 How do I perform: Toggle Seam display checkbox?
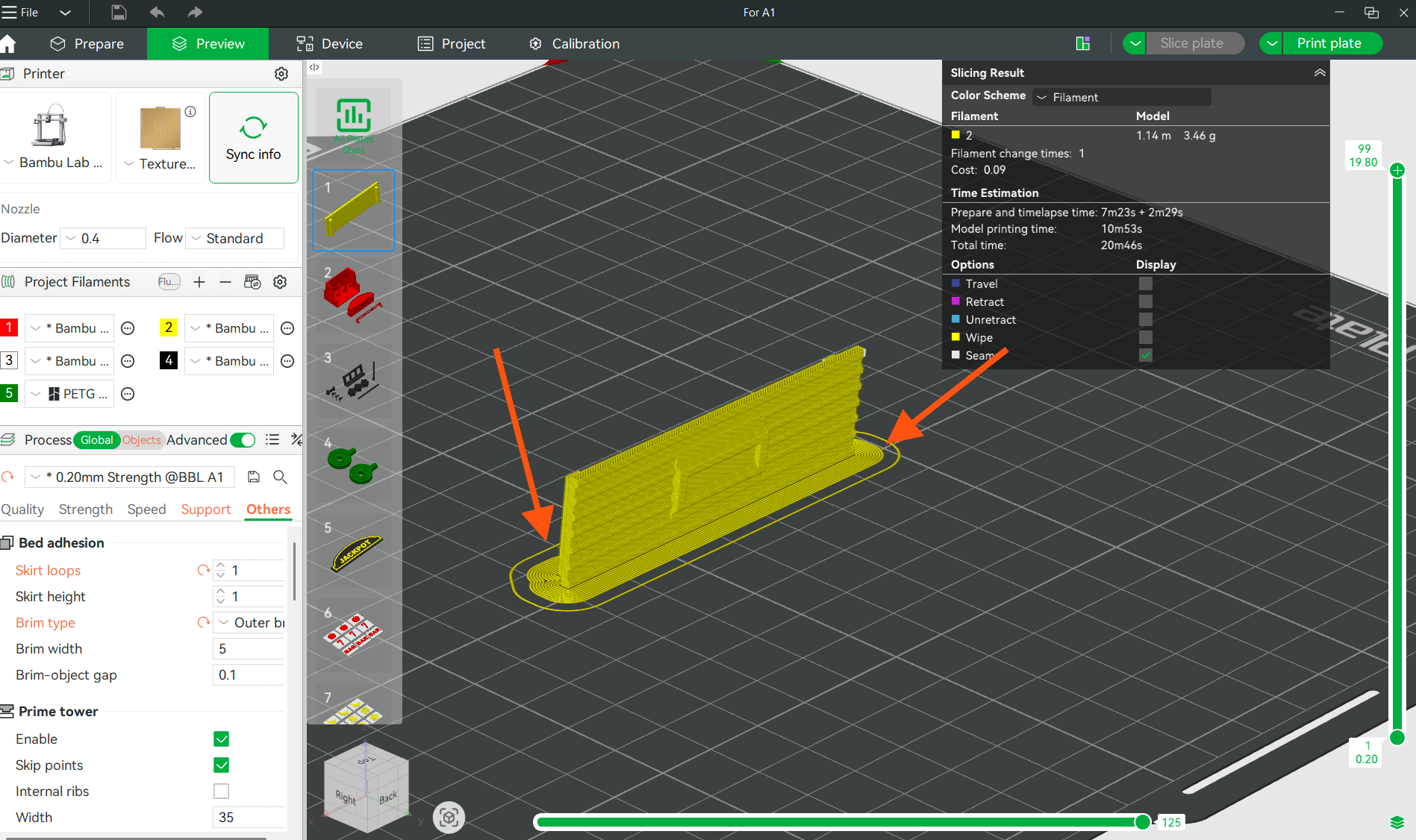(x=1146, y=355)
